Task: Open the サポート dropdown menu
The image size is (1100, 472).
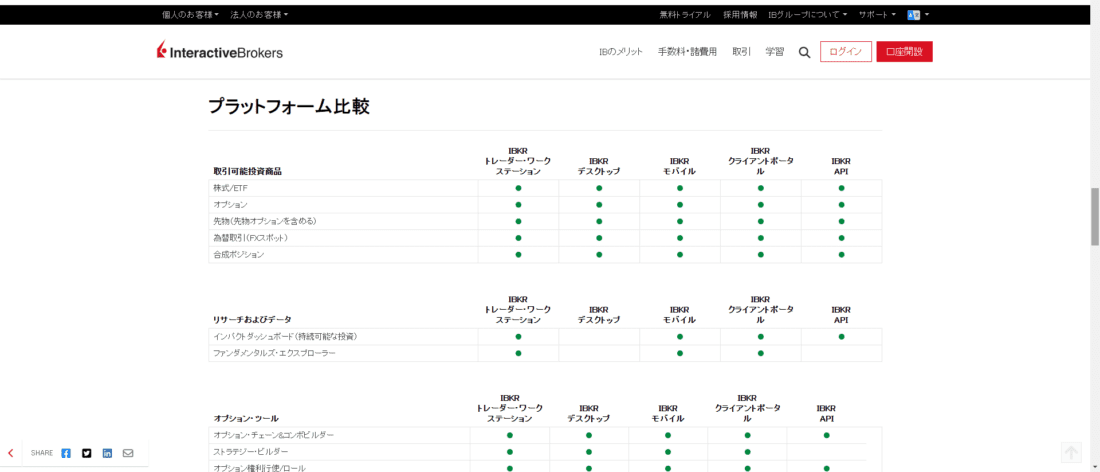Action: [877, 15]
